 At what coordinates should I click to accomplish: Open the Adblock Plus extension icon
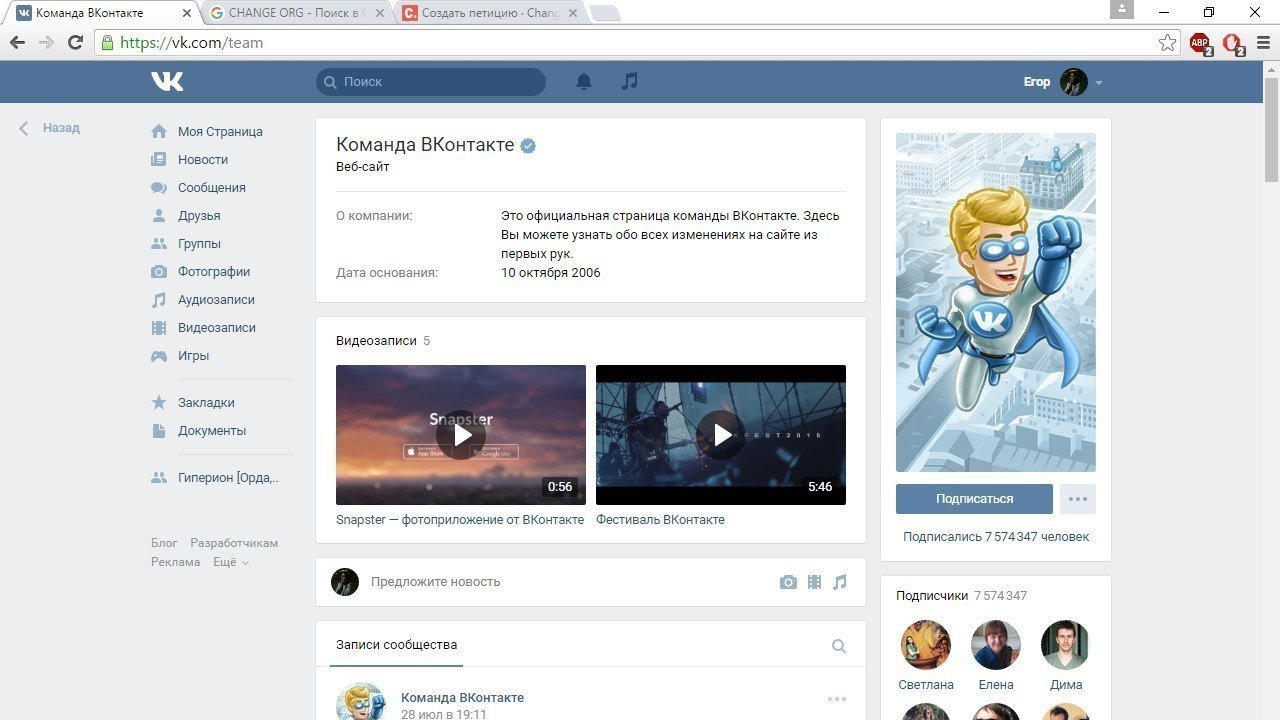click(x=1200, y=43)
